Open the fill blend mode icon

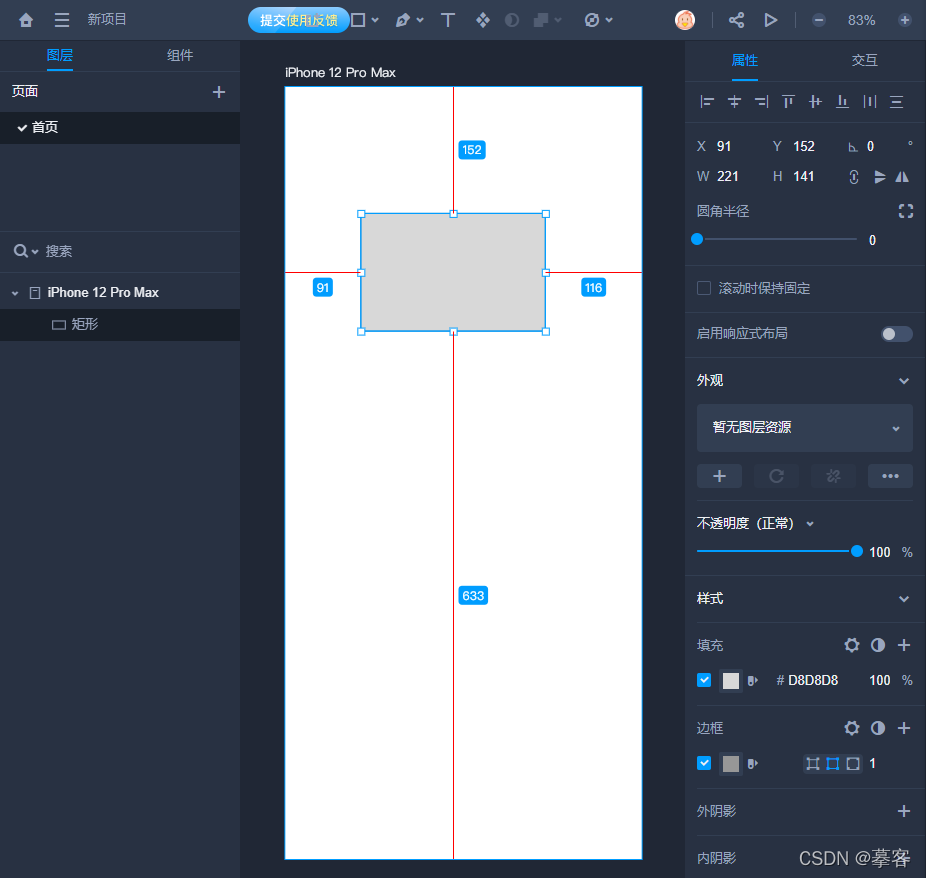point(878,645)
